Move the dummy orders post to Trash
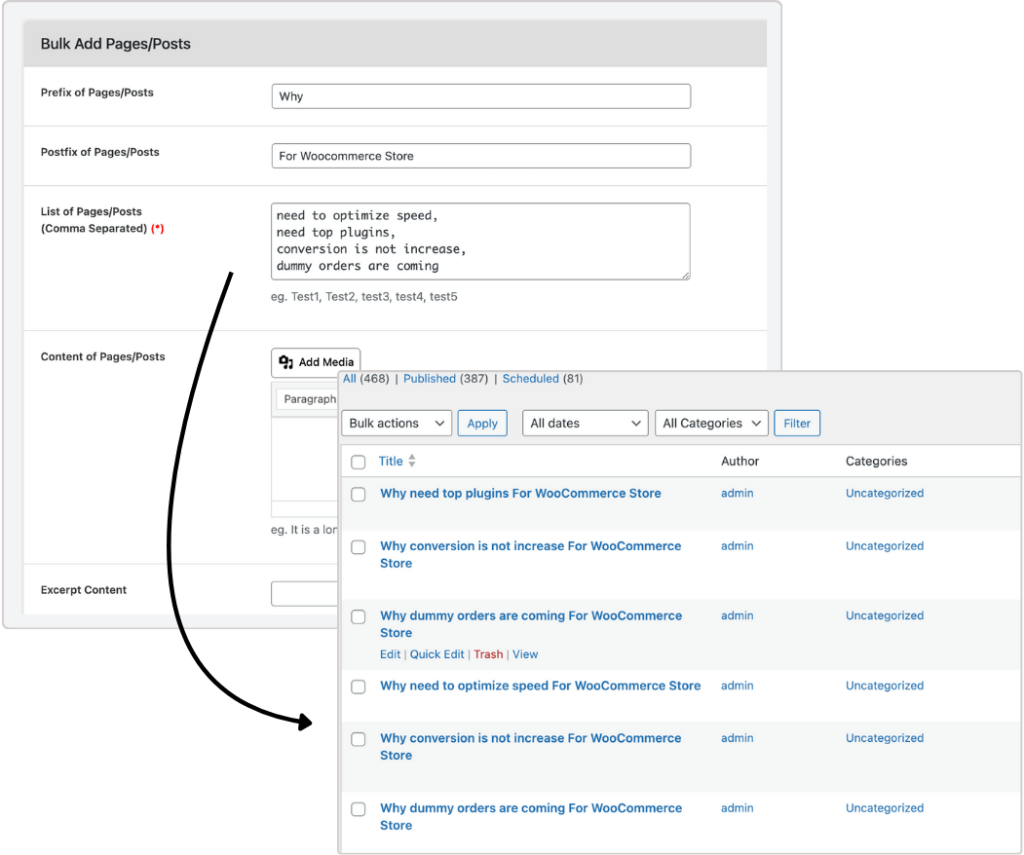 click(x=488, y=654)
